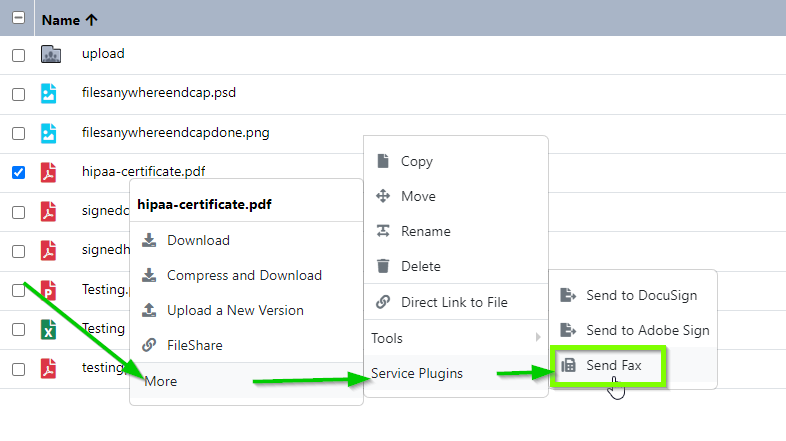
Task: Click the Download icon in context menu
Action: (x=149, y=240)
